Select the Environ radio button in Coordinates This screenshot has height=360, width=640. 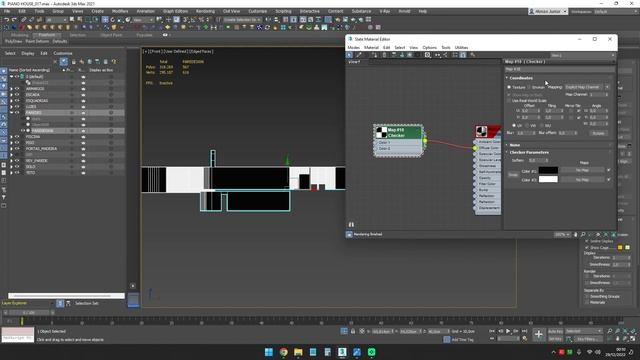click(529, 87)
